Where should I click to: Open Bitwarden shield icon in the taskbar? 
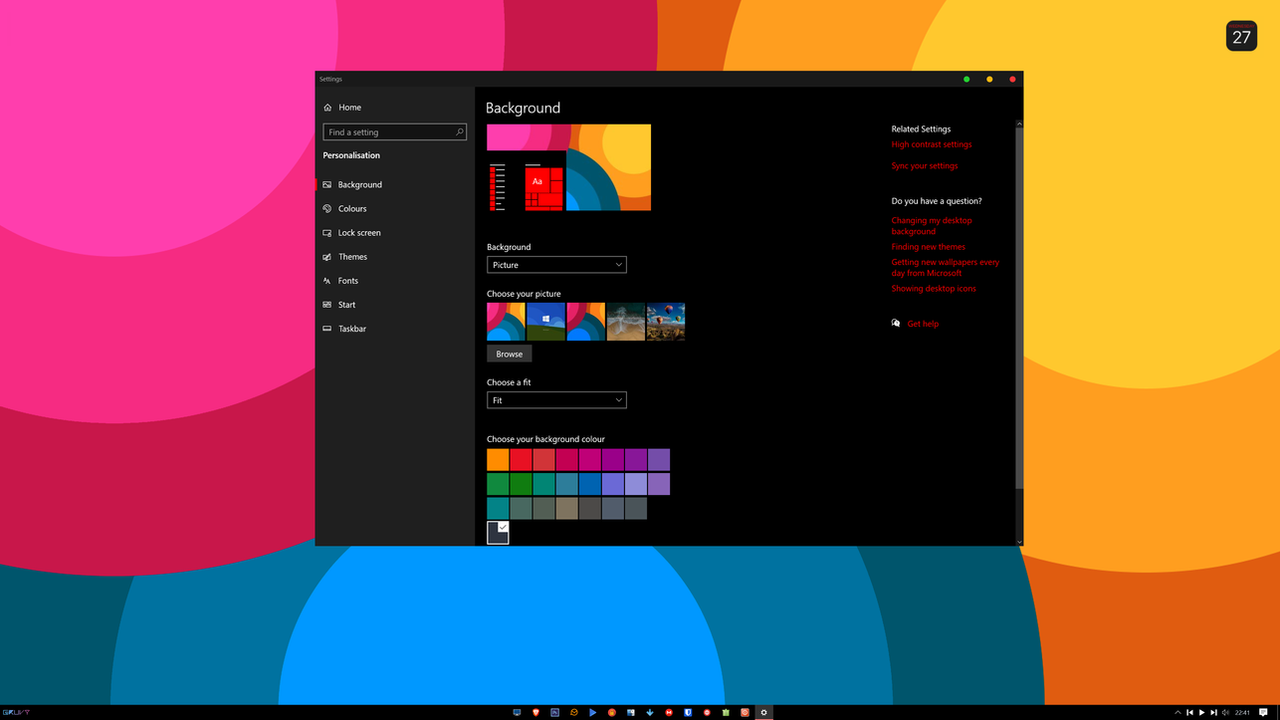(688, 712)
